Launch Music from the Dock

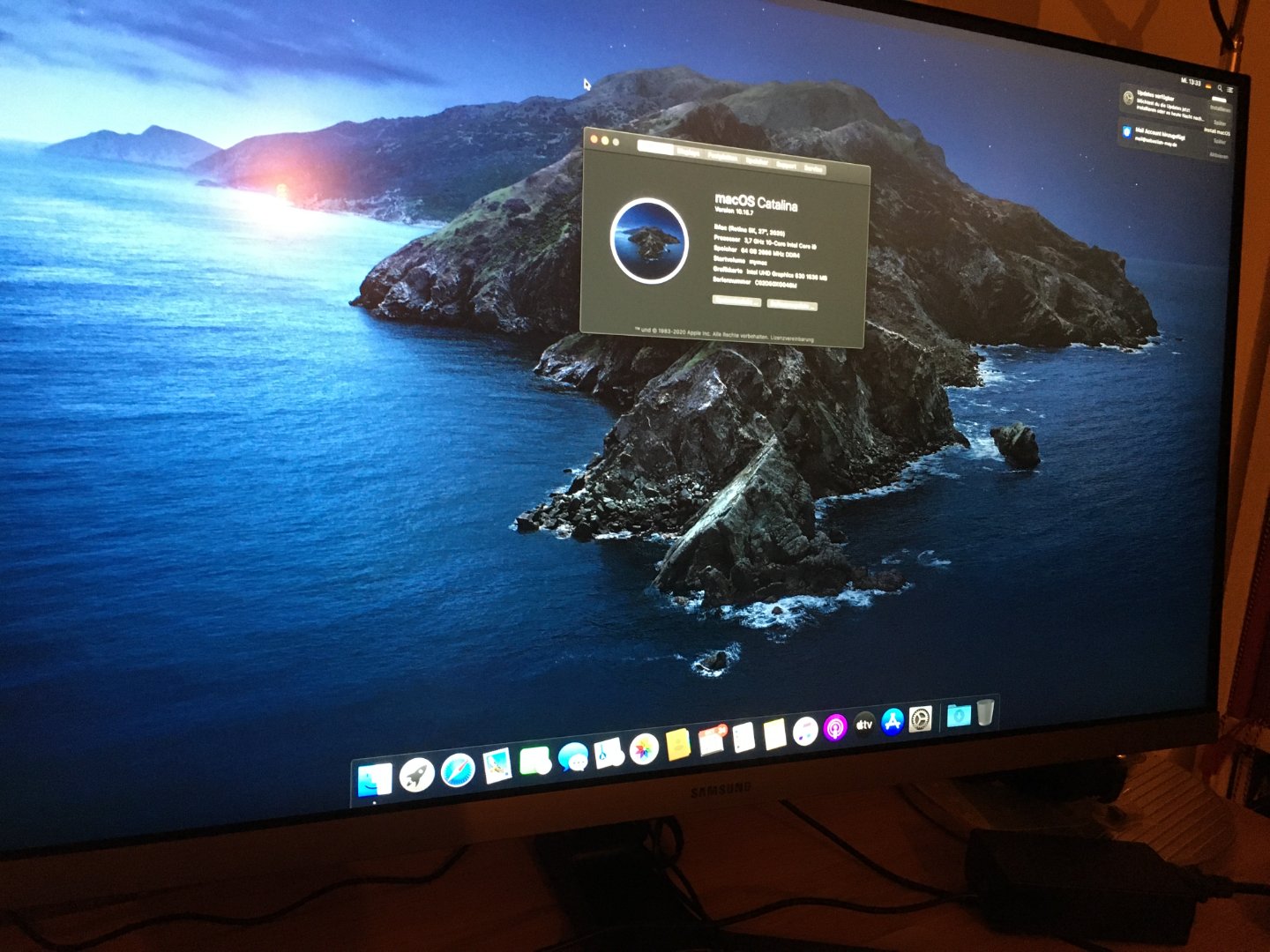(x=804, y=730)
